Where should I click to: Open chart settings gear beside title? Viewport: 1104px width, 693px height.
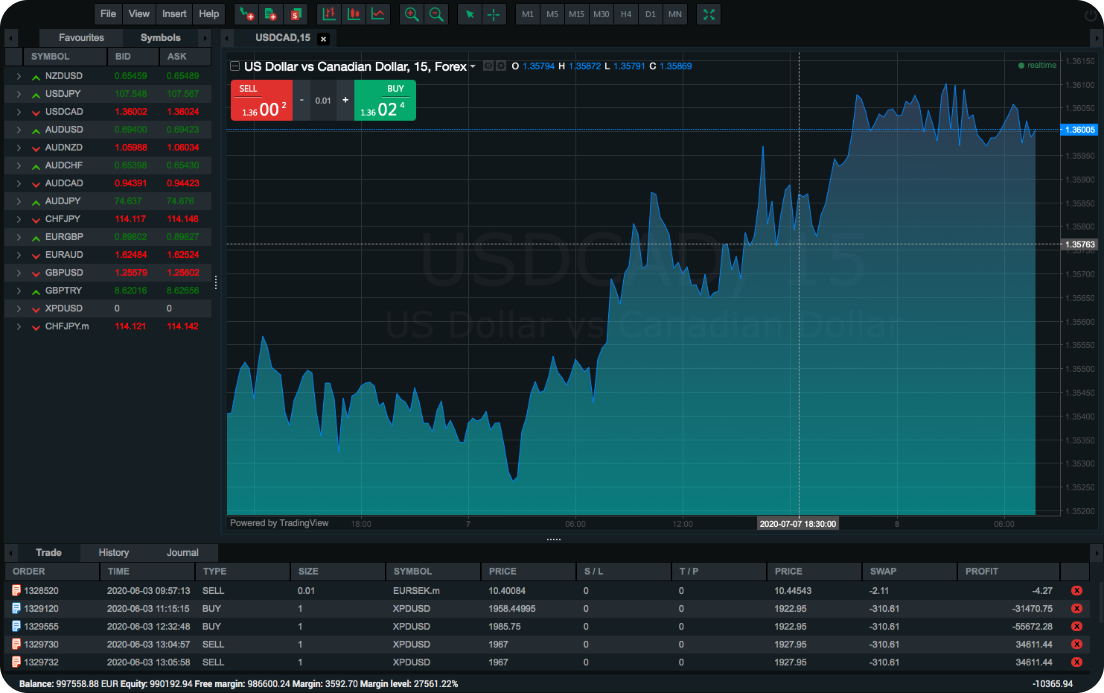[x=501, y=66]
